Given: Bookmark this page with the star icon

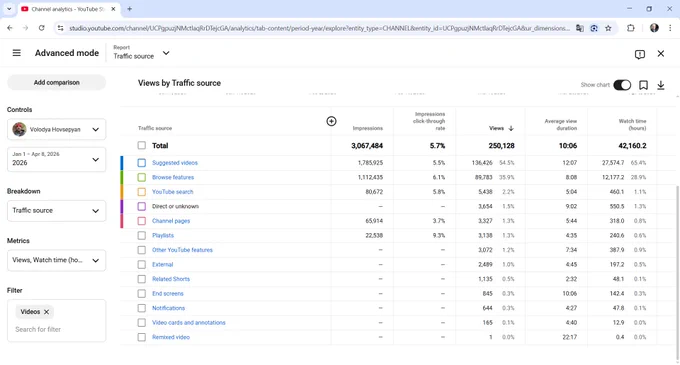Looking at the screenshot, I should pos(608,28).
